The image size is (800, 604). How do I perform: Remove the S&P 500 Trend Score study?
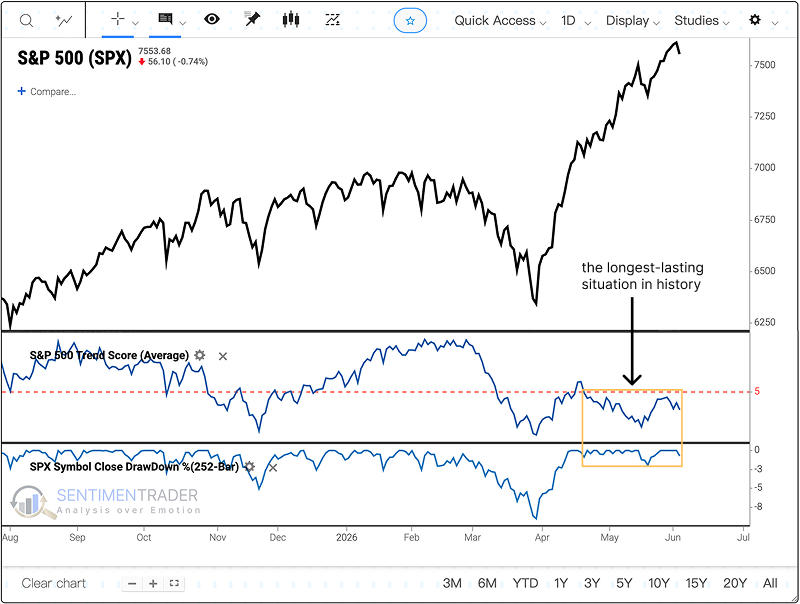pyautogui.click(x=223, y=357)
